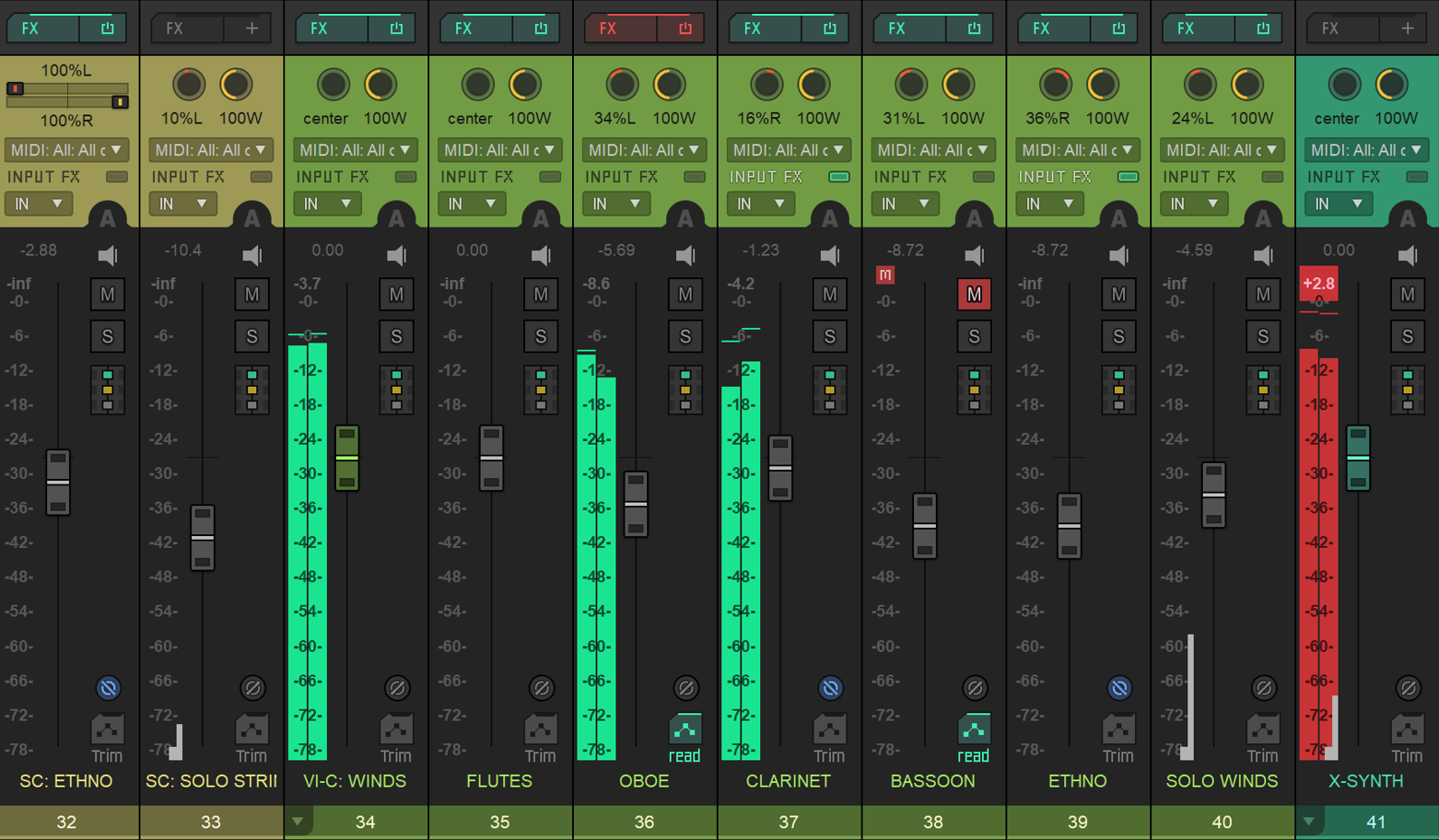Unmute the BASSOON track
The width and height of the screenshot is (1439, 840).
click(x=975, y=294)
